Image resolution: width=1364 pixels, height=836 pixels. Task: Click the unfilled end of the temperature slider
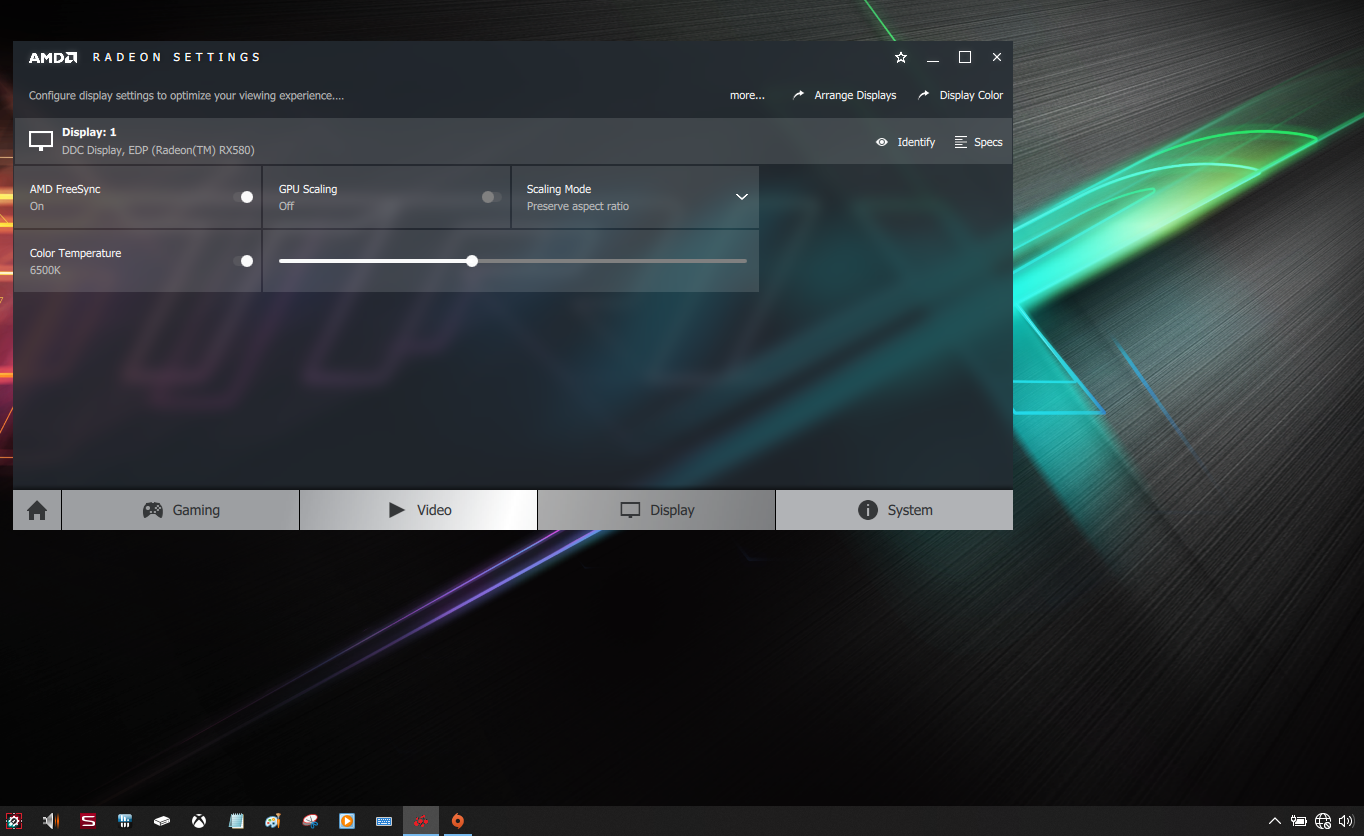[x=745, y=261]
